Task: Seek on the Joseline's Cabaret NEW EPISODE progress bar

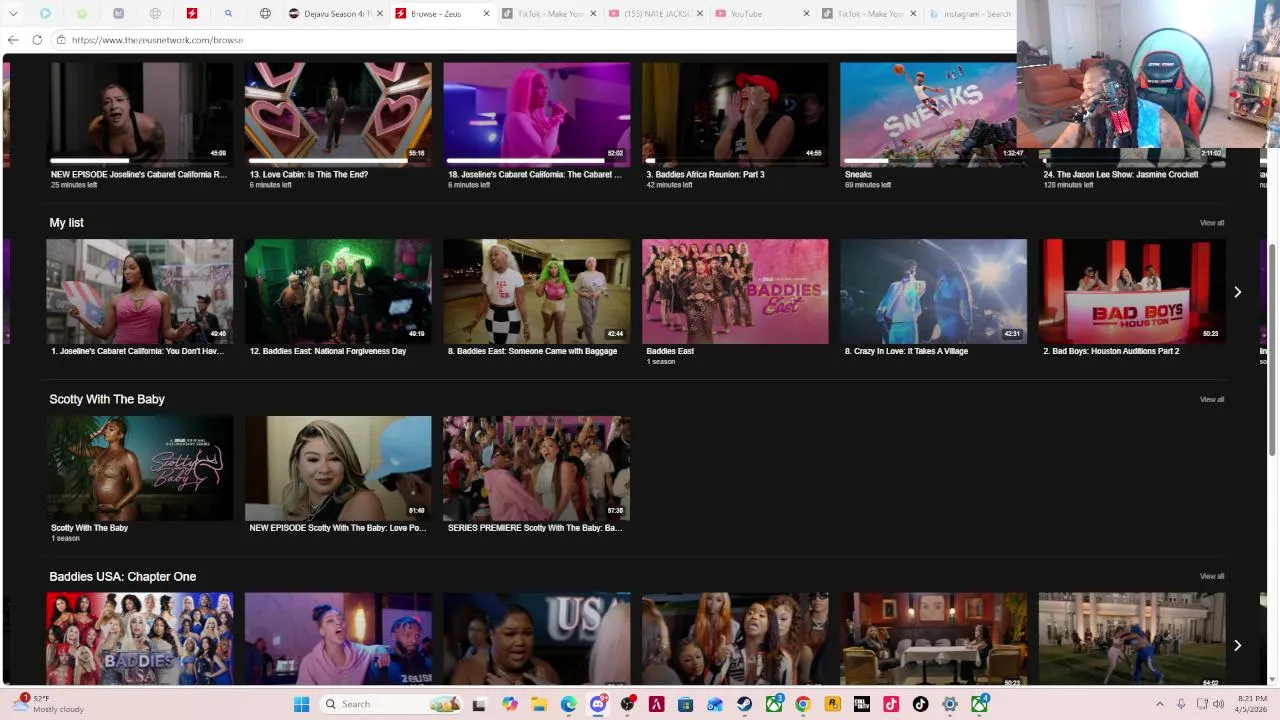Action: 139,160
